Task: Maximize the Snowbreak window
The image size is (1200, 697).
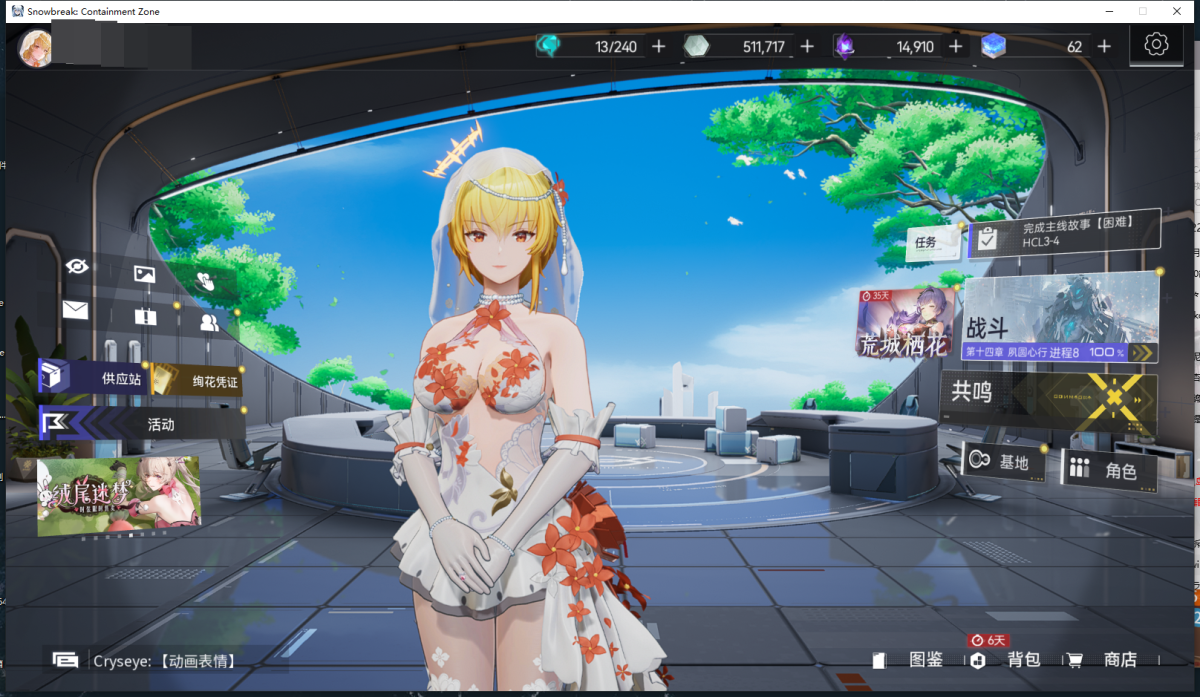Action: [x=1143, y=11]
